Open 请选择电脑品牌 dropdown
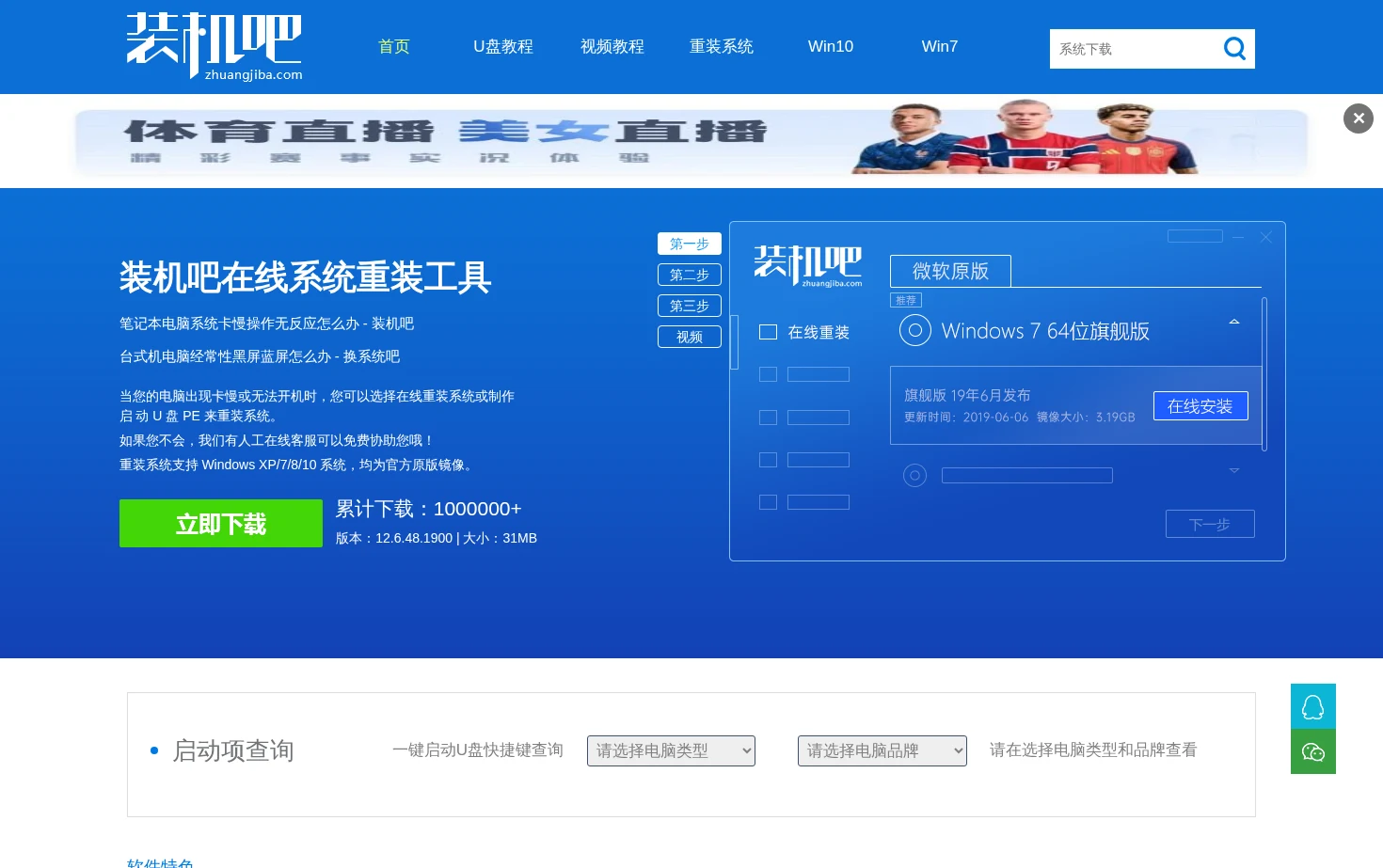 click(x=882, y=750)
